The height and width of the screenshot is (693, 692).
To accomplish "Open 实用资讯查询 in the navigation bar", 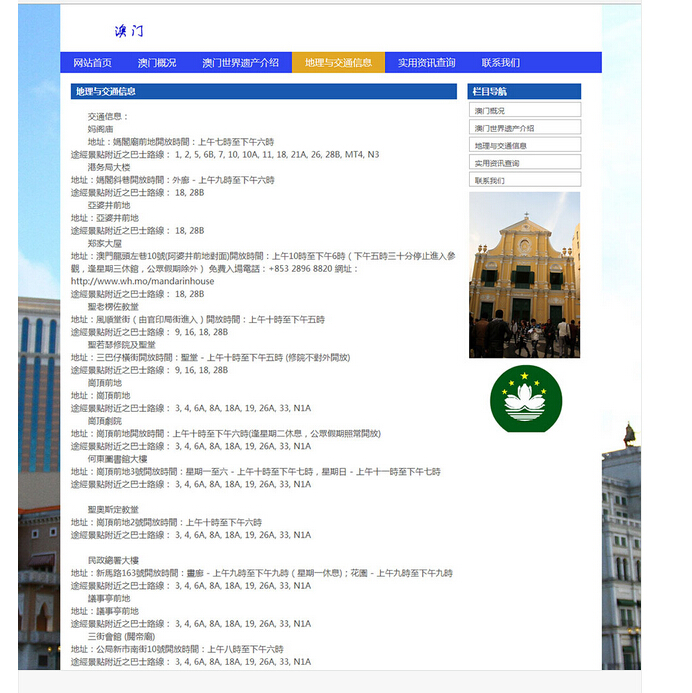I will (426, 63).
